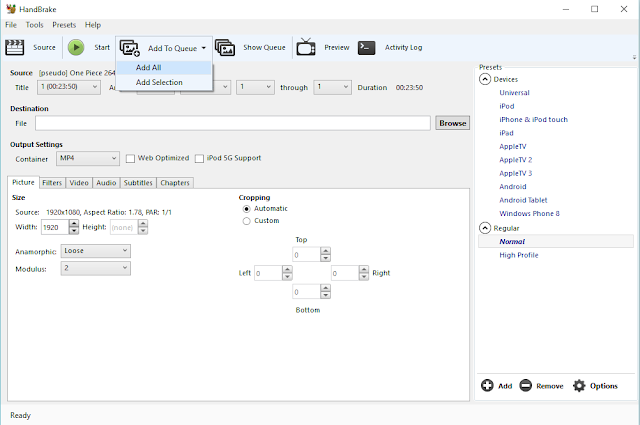This screenshot has height=425, width=640.
Task: Open the Title dropdown
Action: point(69,87)
